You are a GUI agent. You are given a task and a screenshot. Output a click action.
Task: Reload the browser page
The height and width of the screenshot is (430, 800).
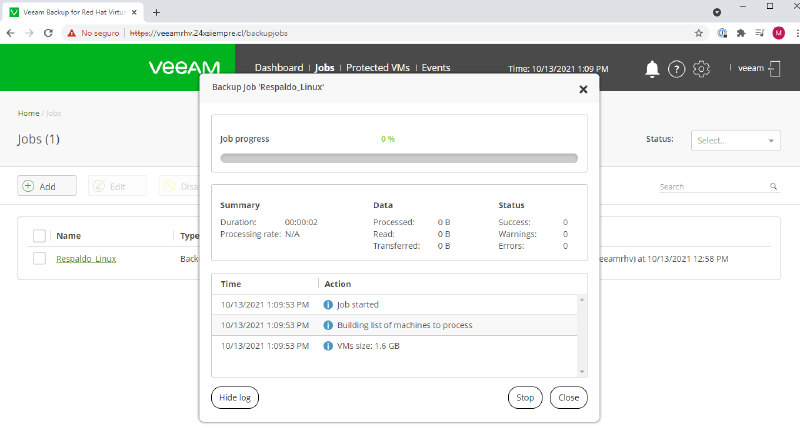(x=48, y=33)
